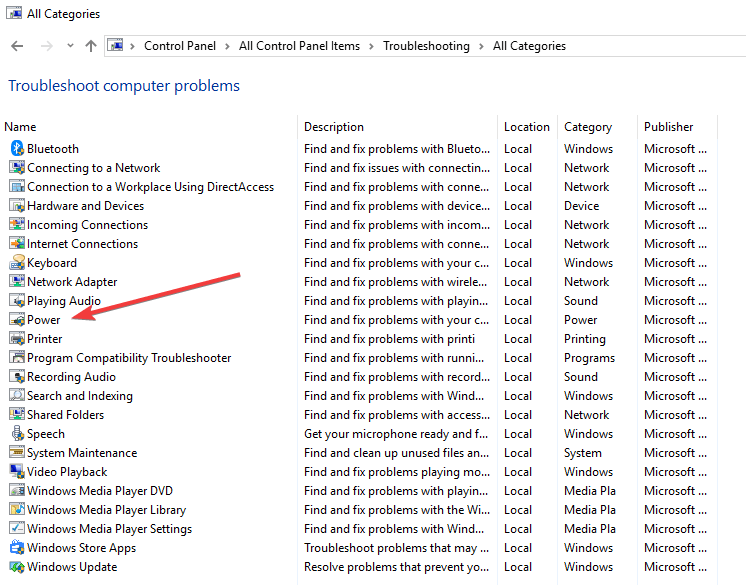The height and width of the screenshot is (585, 746).
Task: Sort the list by the Category column header
Action: click(x=588, y=127)
